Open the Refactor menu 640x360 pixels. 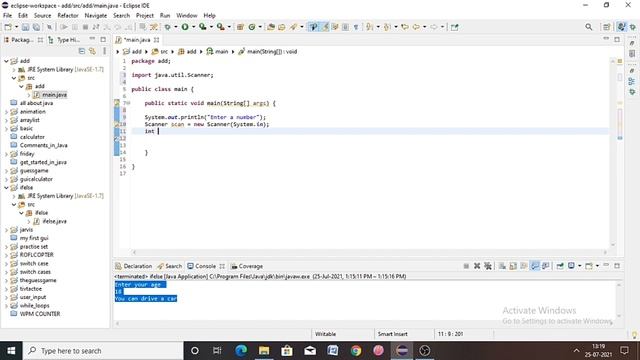[68, 16]
